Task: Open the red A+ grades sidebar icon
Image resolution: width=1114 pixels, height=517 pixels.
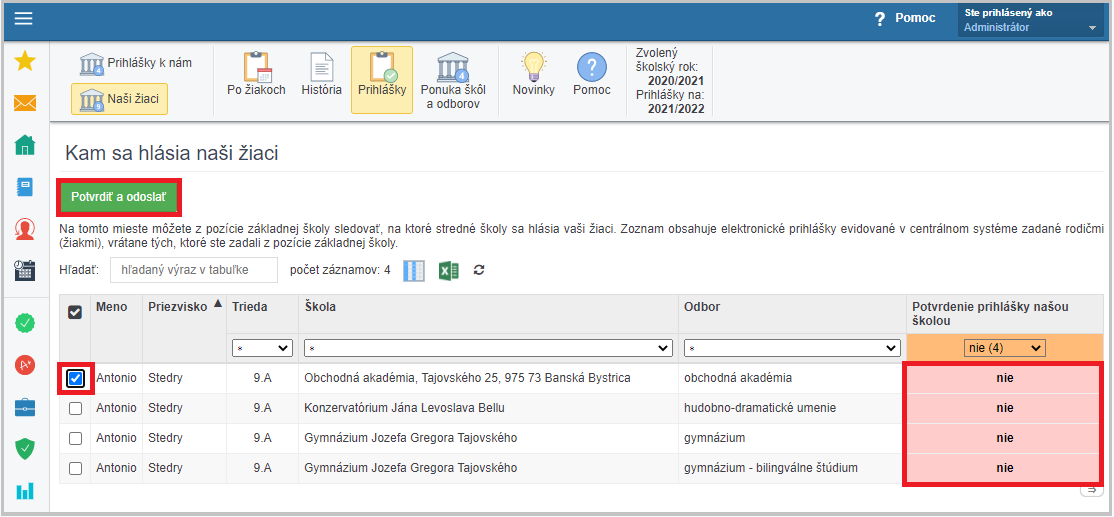Action: click(25, 365)
